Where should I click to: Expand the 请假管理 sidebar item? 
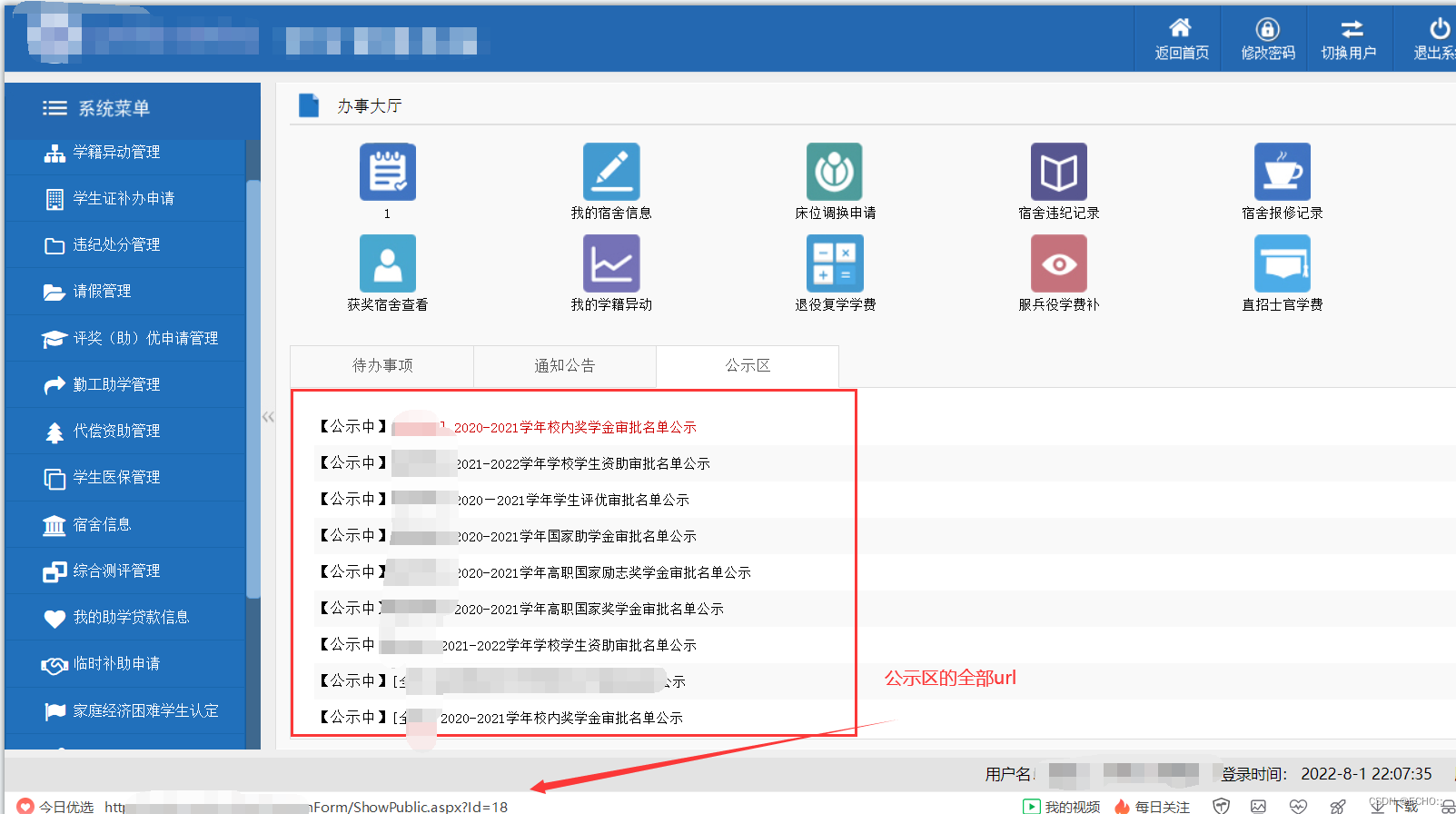(102, 292)
